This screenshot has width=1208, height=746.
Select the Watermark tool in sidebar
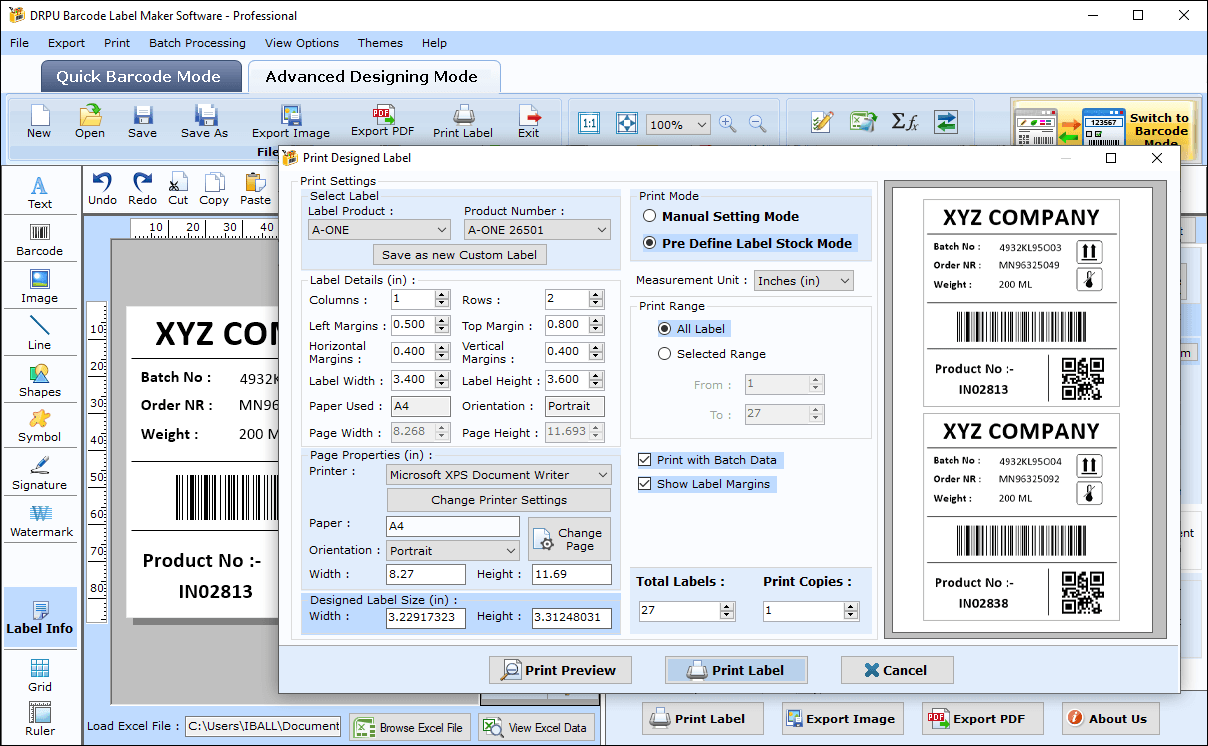coord(41,520)
